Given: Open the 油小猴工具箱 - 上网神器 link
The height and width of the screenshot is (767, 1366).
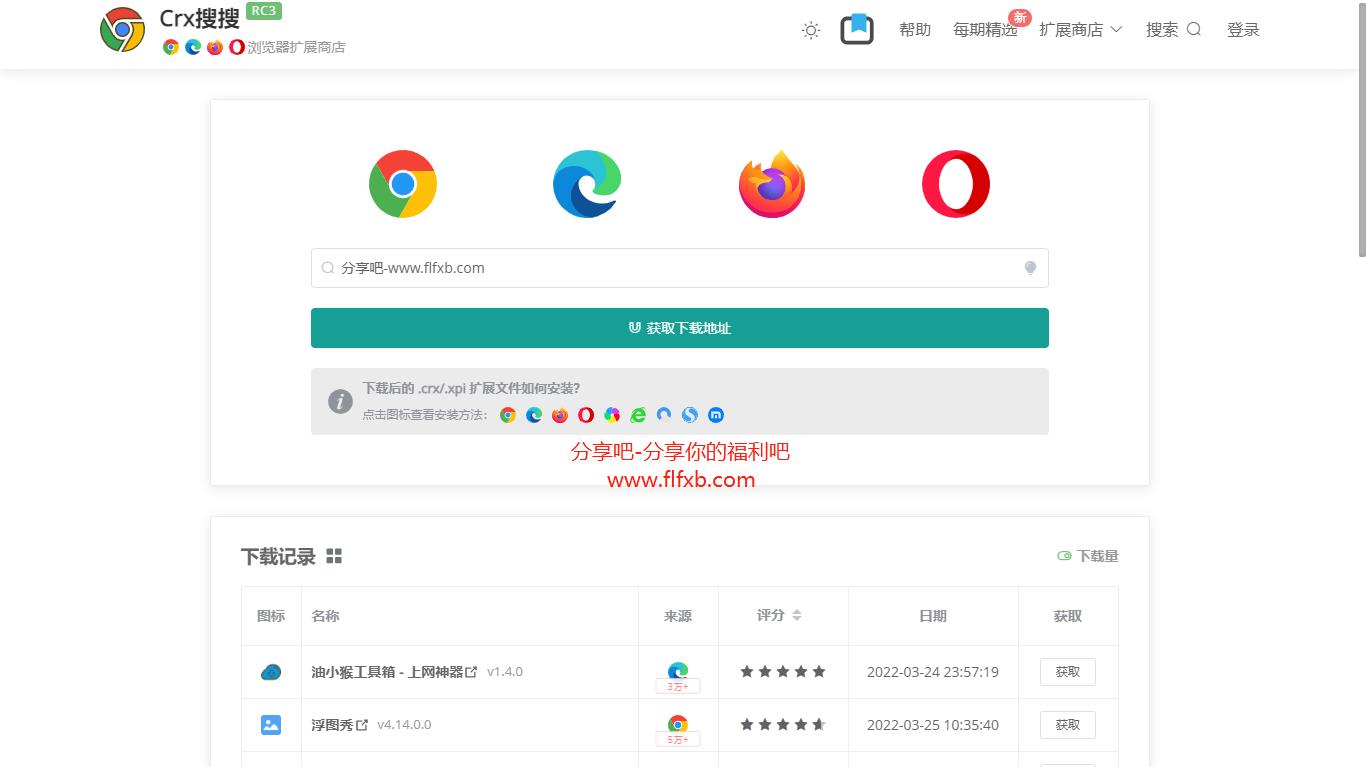Looking at the screenshot, I should (394, 672).
